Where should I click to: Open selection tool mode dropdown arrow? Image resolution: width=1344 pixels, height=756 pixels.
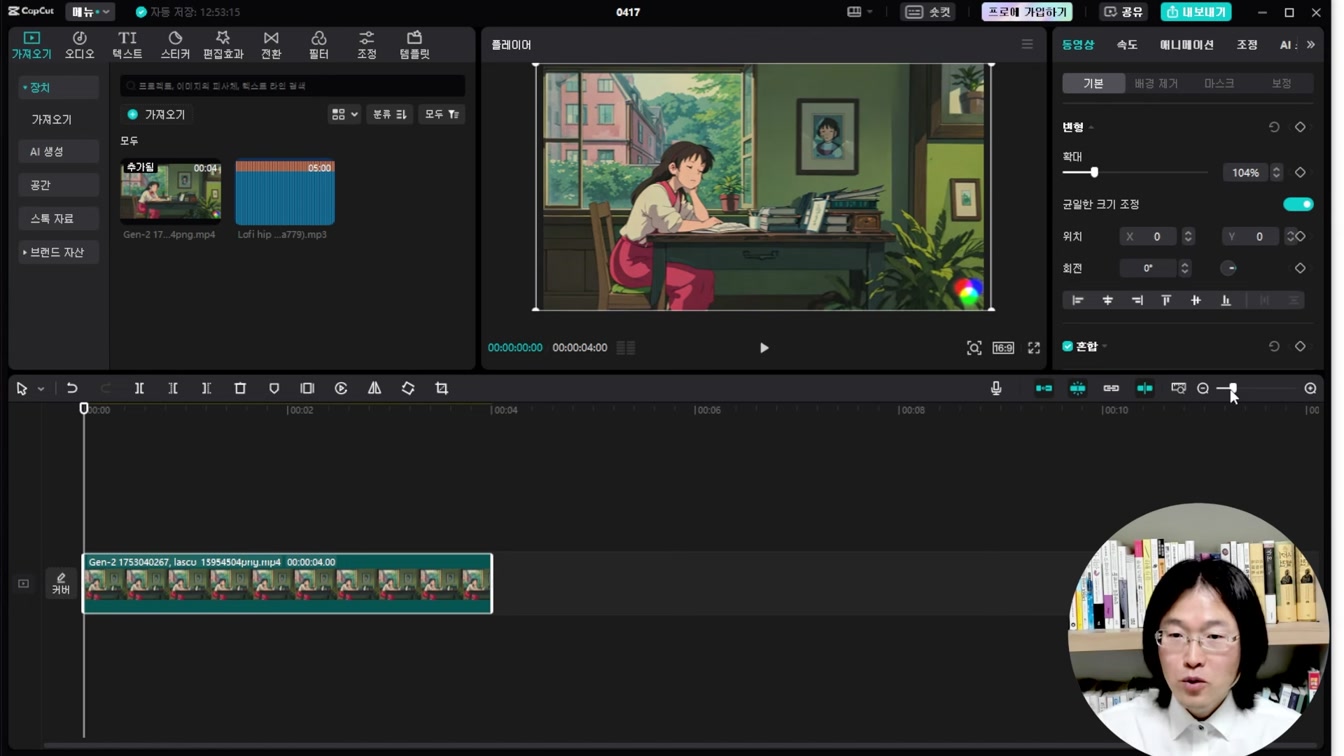(41, 389)
